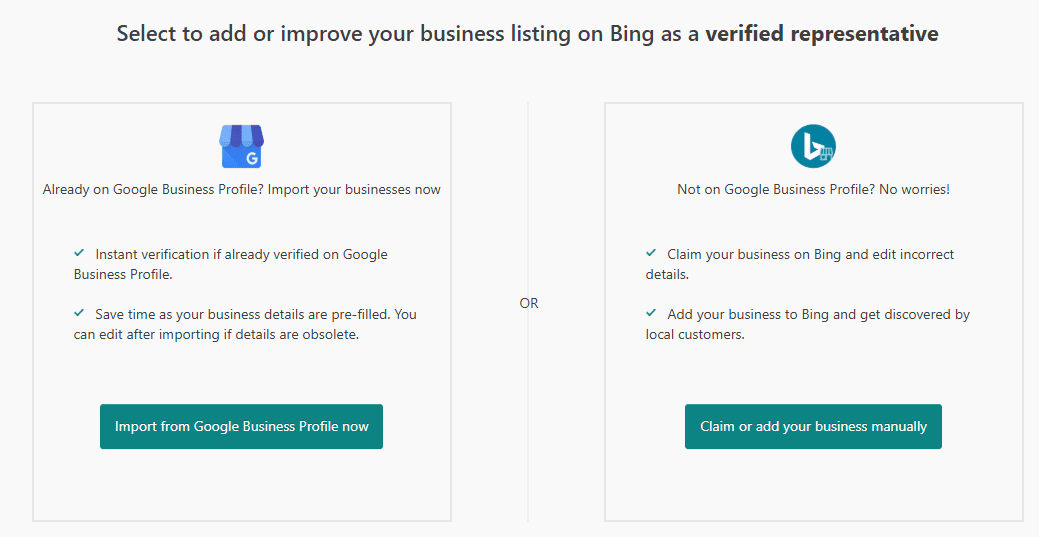Select the 'Instant verification' bullet text
1039x537 pixels.
click(240, 254)
